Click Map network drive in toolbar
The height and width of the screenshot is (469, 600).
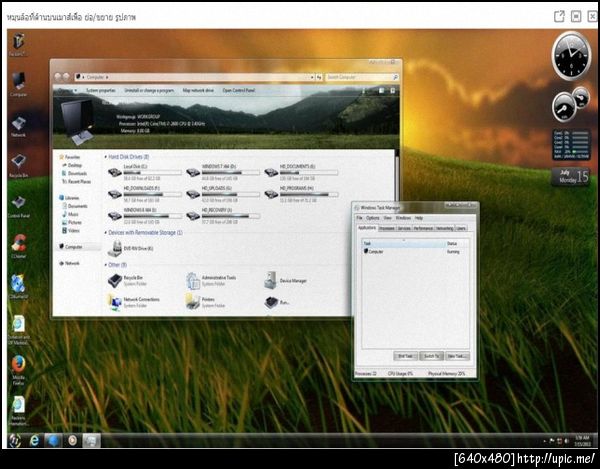(x=198, y=91)
